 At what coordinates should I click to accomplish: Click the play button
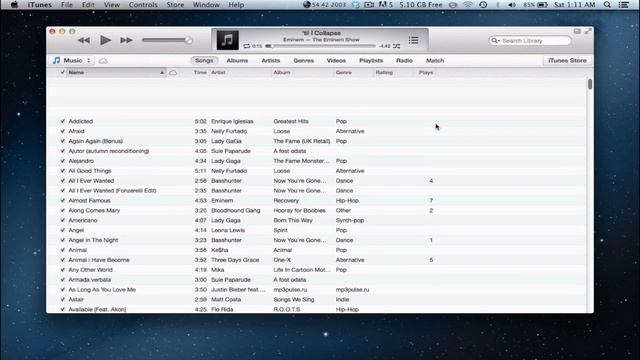pyautogui.click(x=105, y=40)
